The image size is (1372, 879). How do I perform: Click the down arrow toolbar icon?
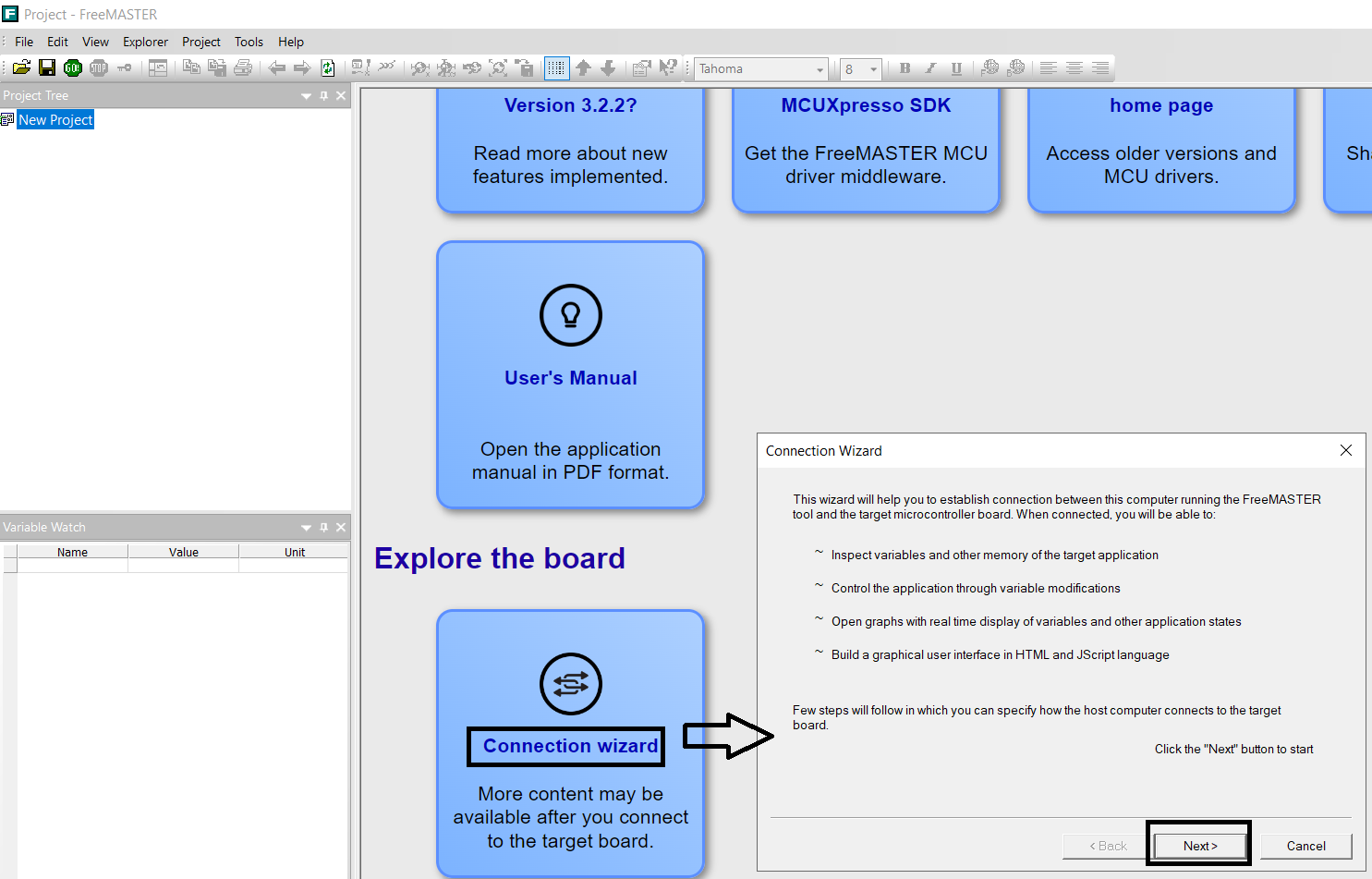tap(608, 67)
